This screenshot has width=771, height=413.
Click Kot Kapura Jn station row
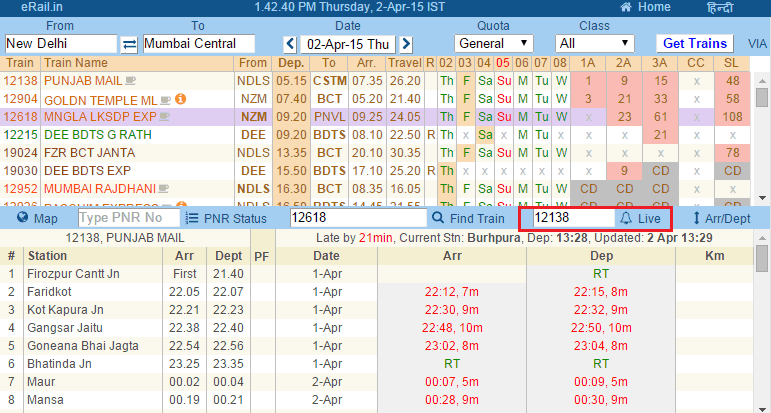pos(377,310)
